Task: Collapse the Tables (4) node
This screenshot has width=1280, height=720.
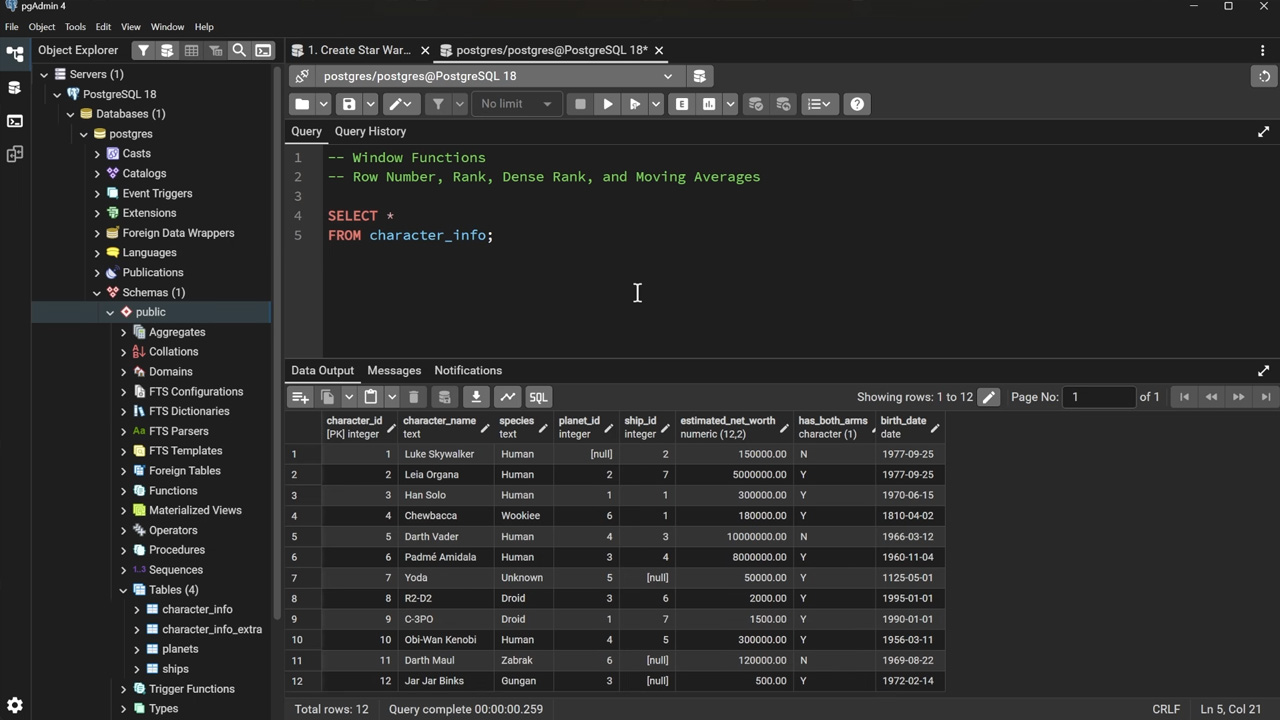Action: (124, 590)
